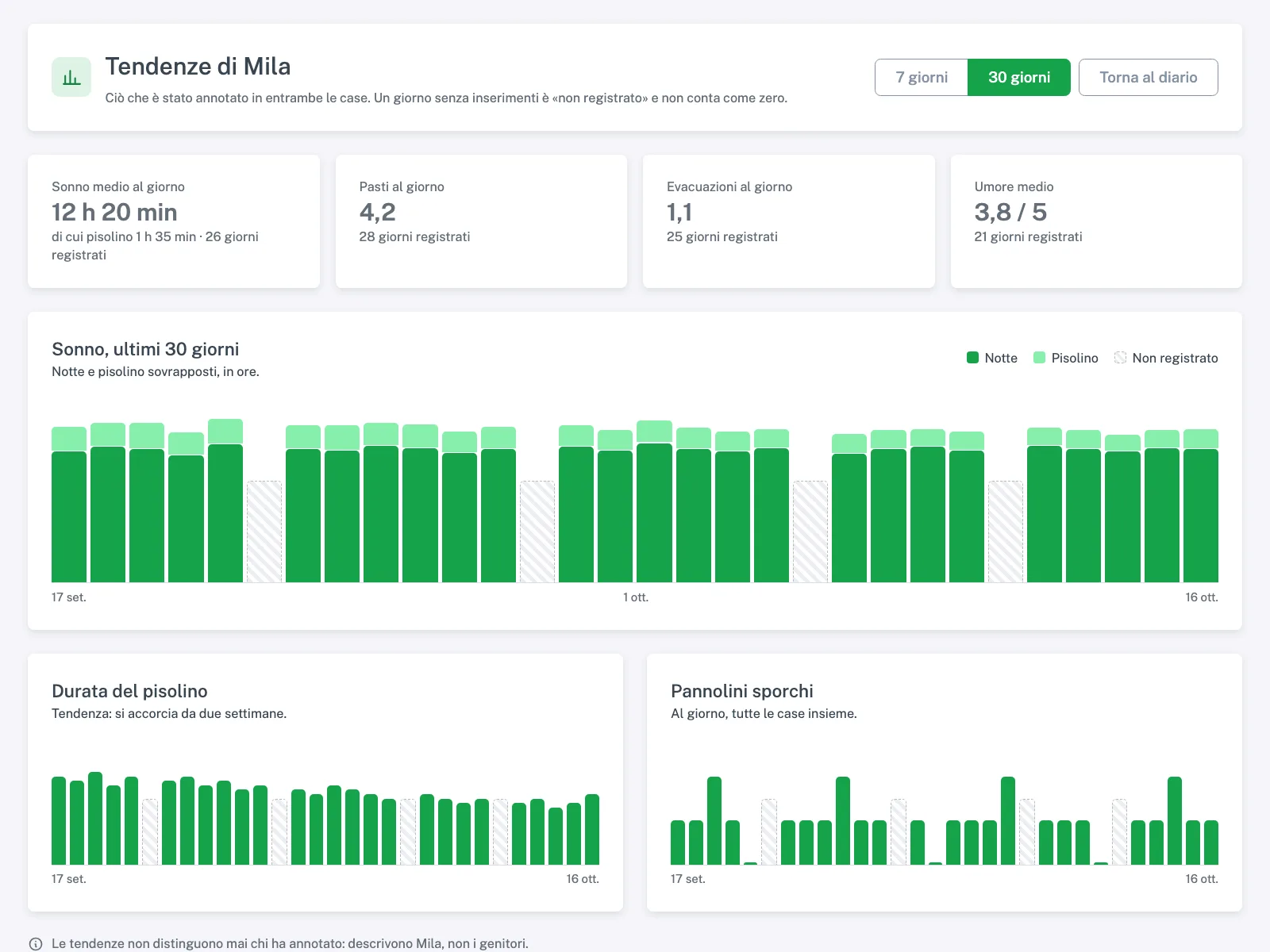Click the Notte legend swatch

(x=972, y=358)
